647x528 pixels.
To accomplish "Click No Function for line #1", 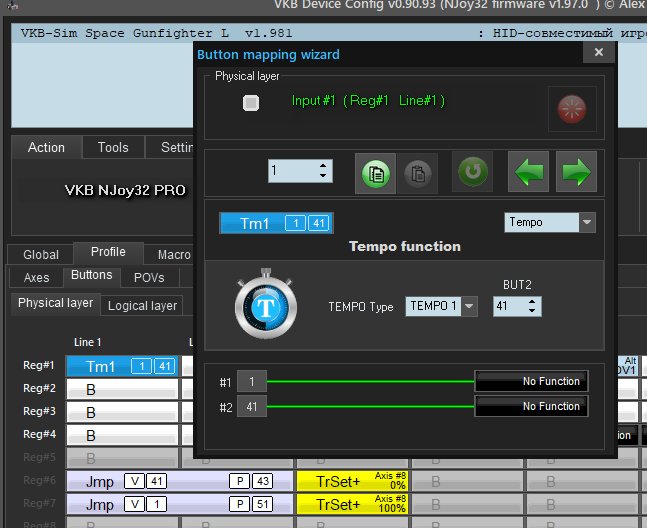I will [x=531, y=381].
